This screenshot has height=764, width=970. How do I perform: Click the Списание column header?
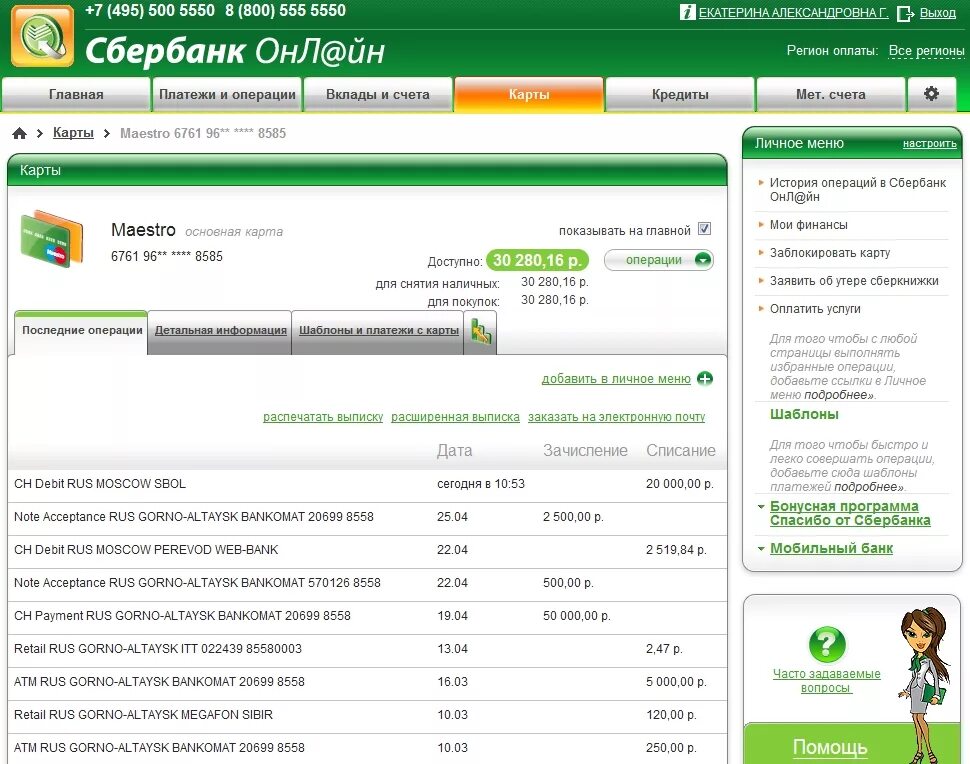click(x=680, y=450)
